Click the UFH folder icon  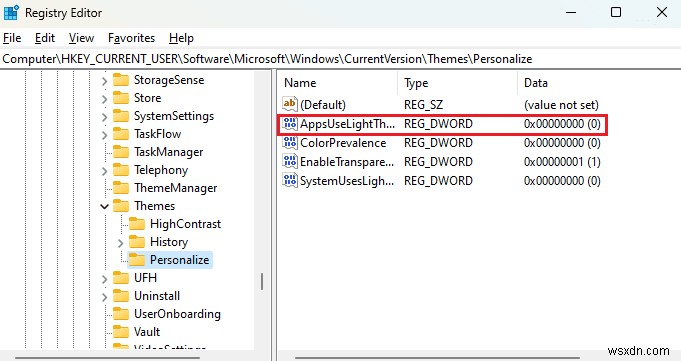(121, 278)
